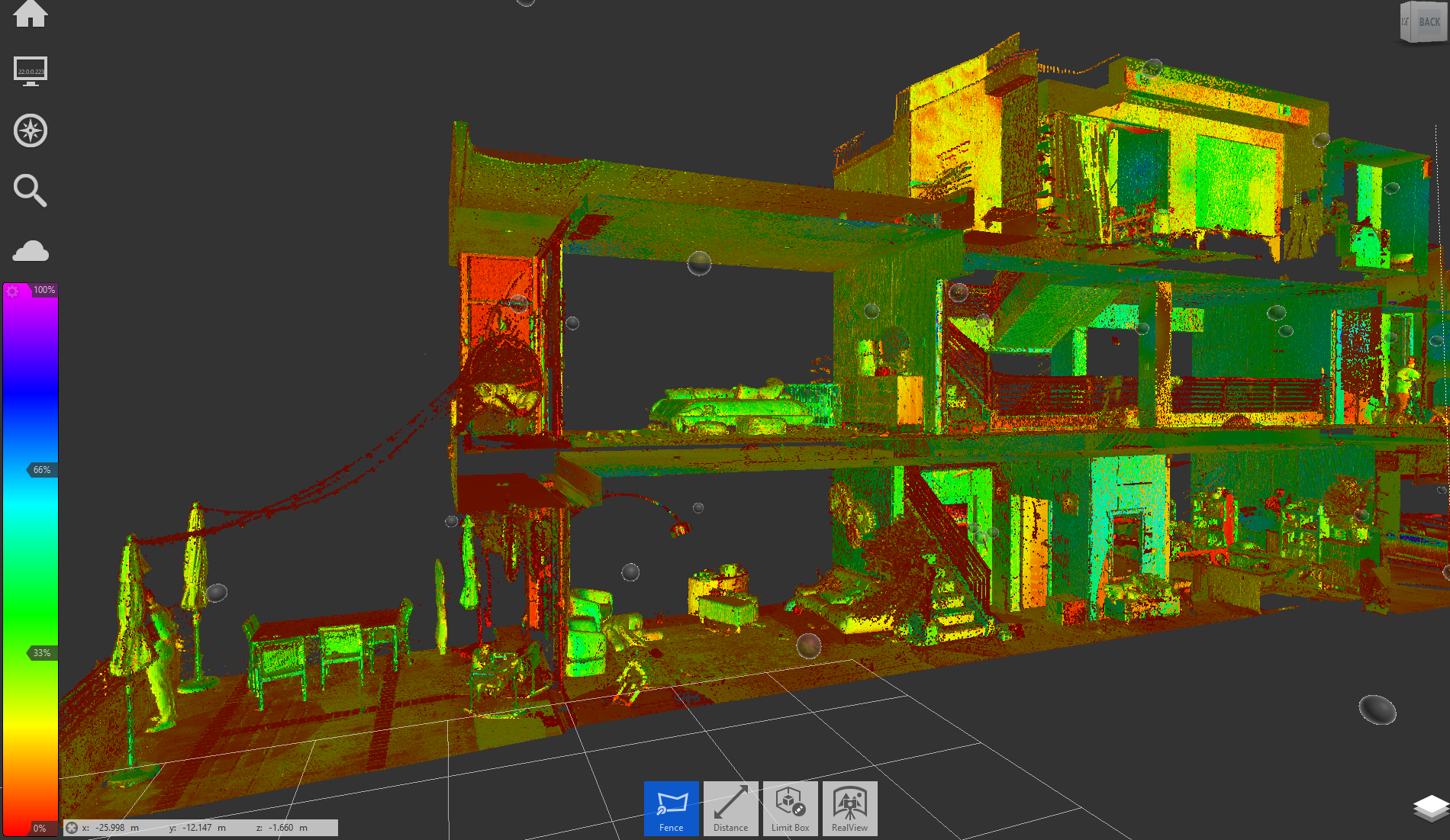
Task: Click the z coordinate value field
Action: point(282,828)
